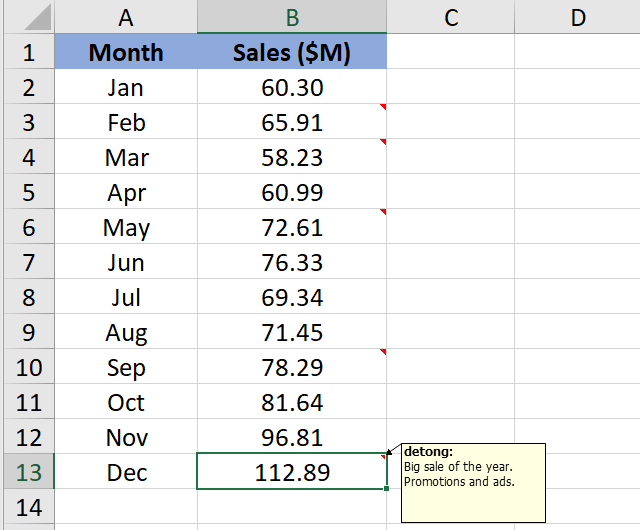Image resolution: width=640 pixels, height=530 pixels.
Task: Select the Nov month cell
Action: (126, 437)
